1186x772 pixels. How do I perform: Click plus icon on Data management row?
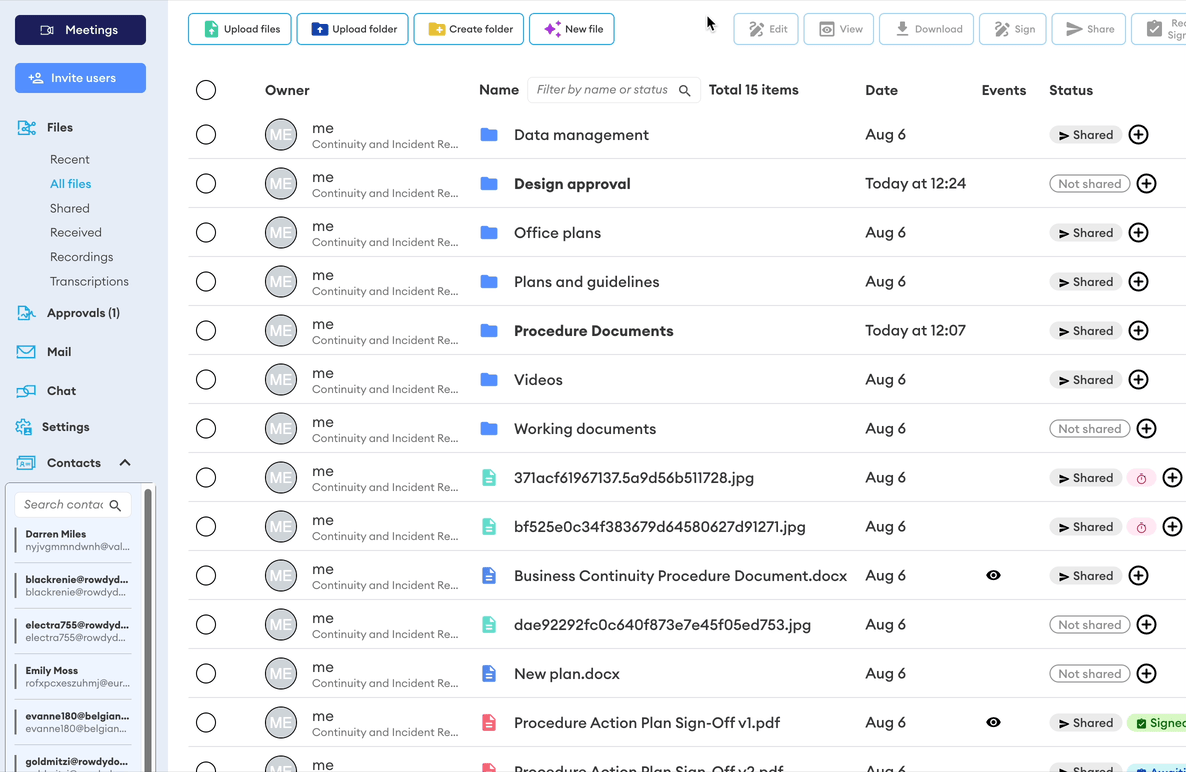pos(1138,135)
